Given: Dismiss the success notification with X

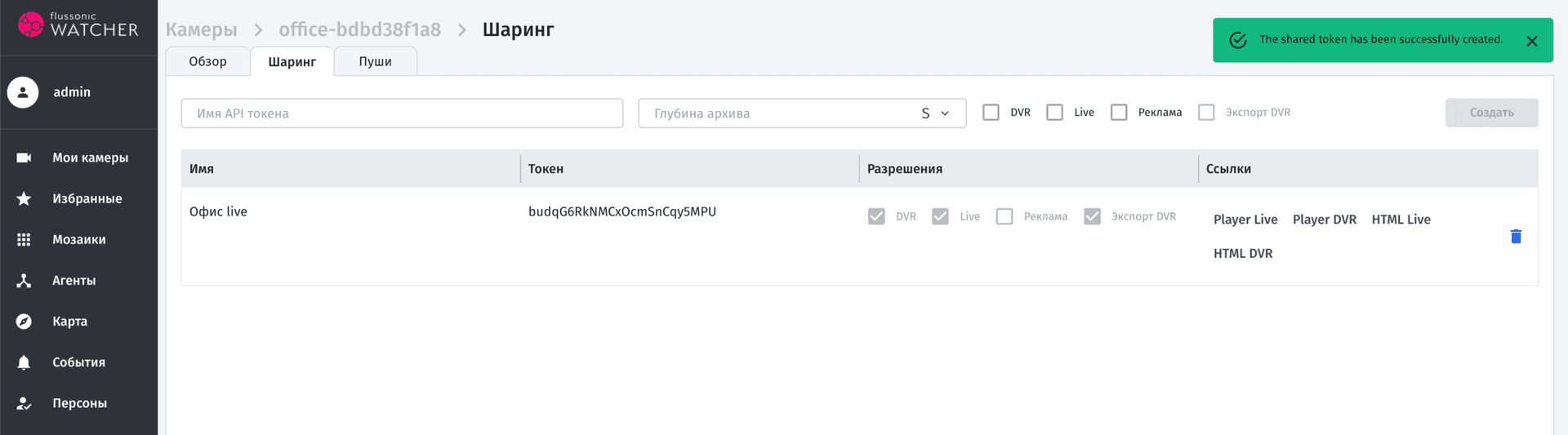Looking at the screenshot, I should (x=1532, y=41).
